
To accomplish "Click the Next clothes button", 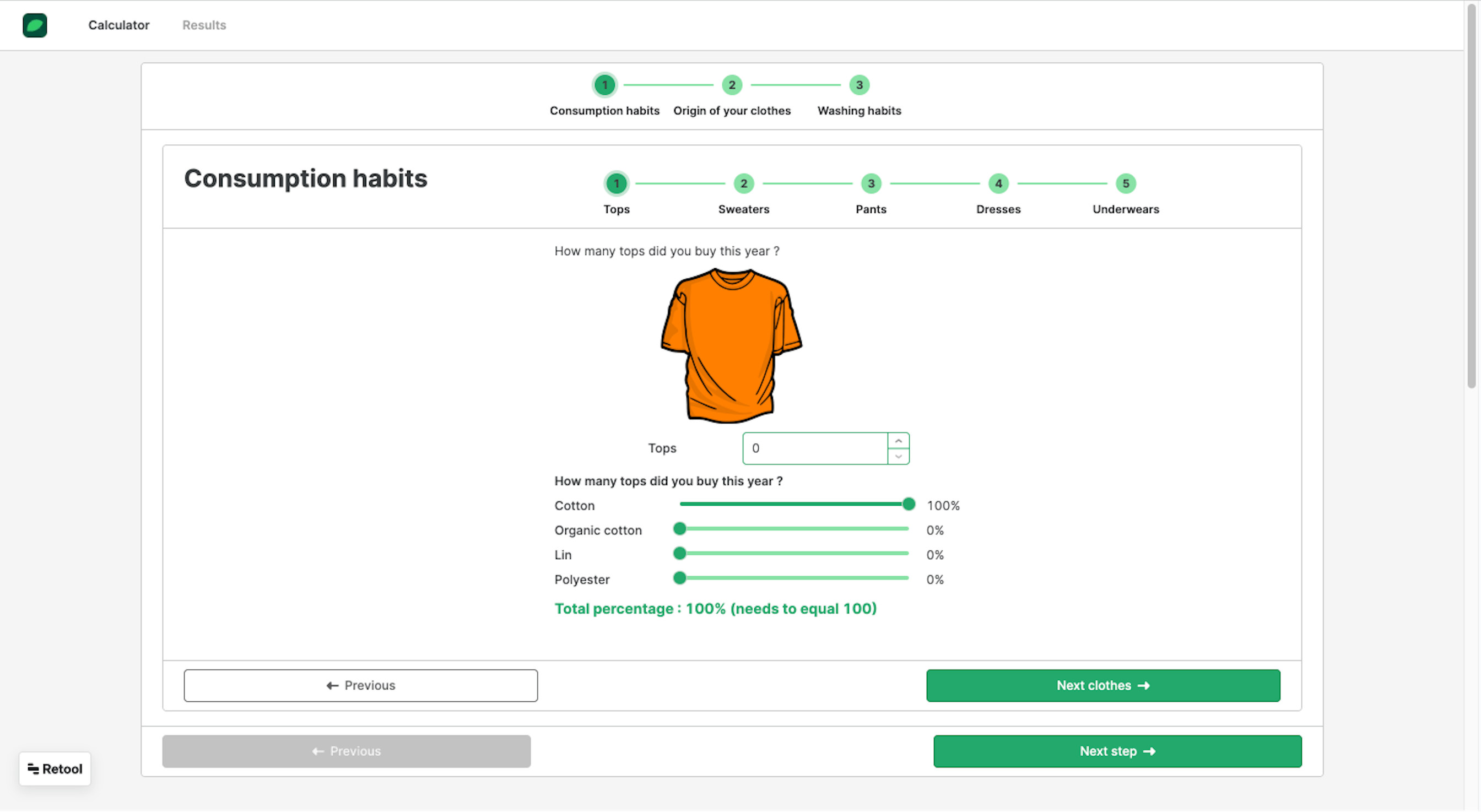I will (1102, 686).
